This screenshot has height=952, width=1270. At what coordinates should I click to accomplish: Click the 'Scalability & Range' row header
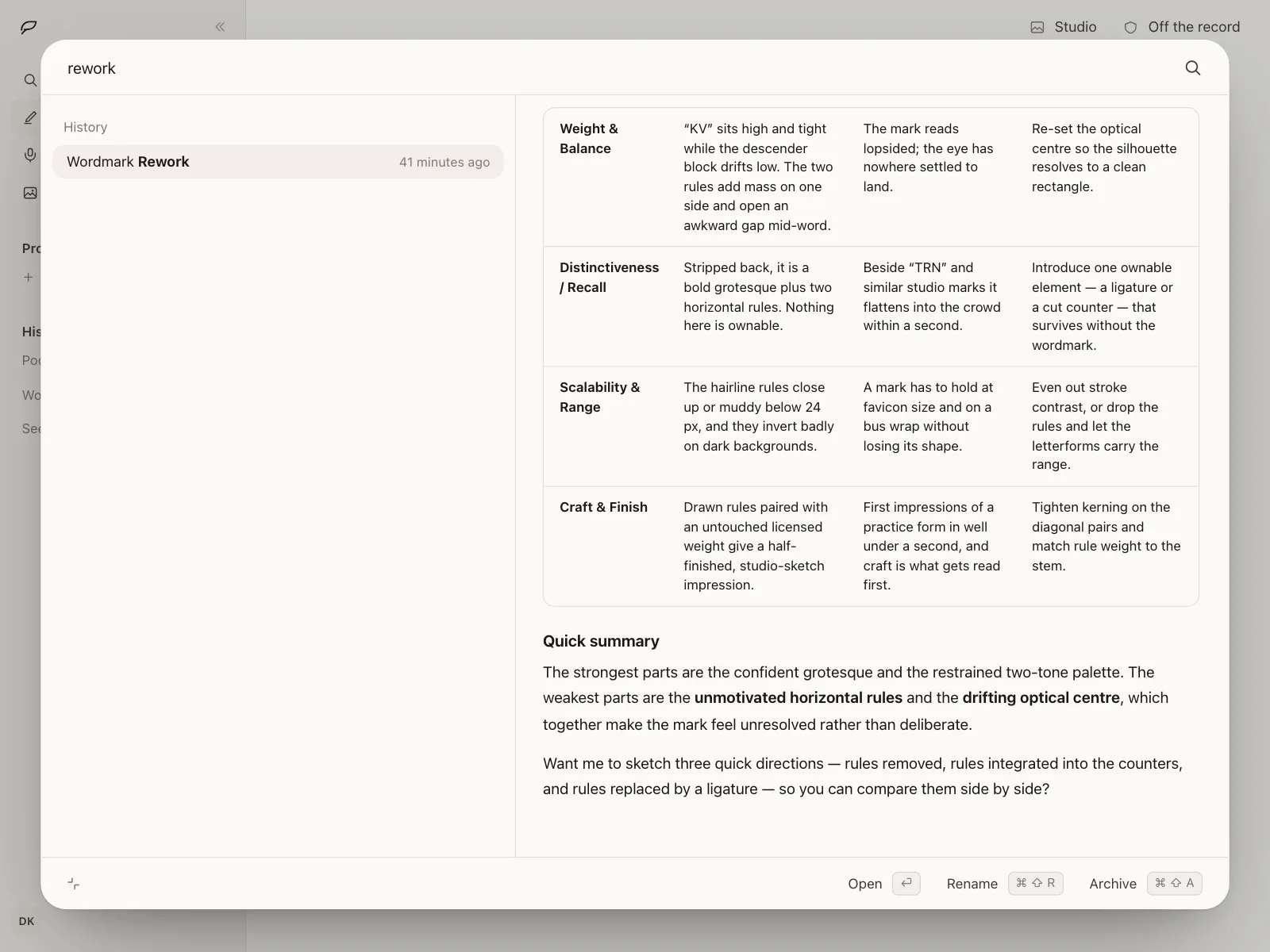(599, 397)
